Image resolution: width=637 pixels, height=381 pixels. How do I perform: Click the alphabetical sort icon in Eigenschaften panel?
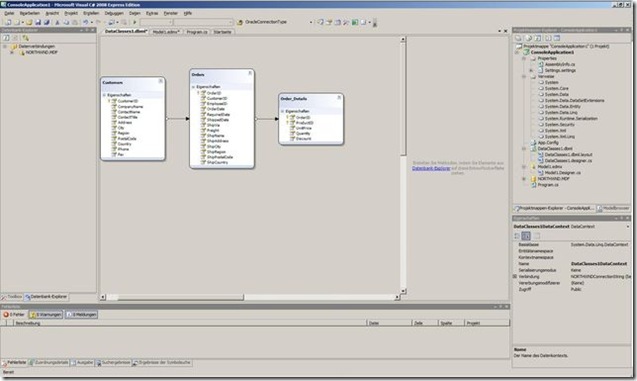point(526,236)
